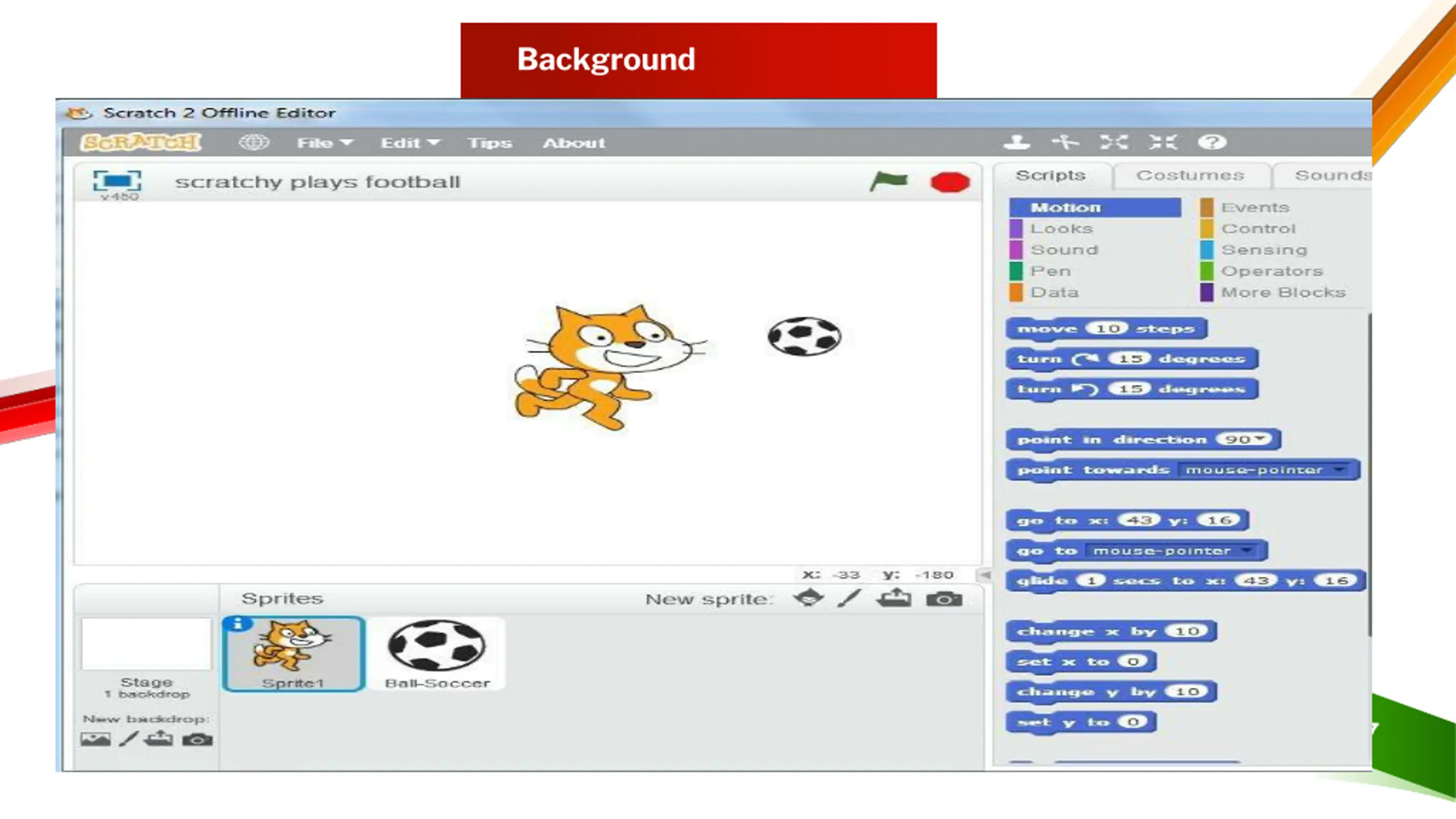Switch to the Costumes tab
This screenshot has height=819, width=1456.
coord(1190,175)
